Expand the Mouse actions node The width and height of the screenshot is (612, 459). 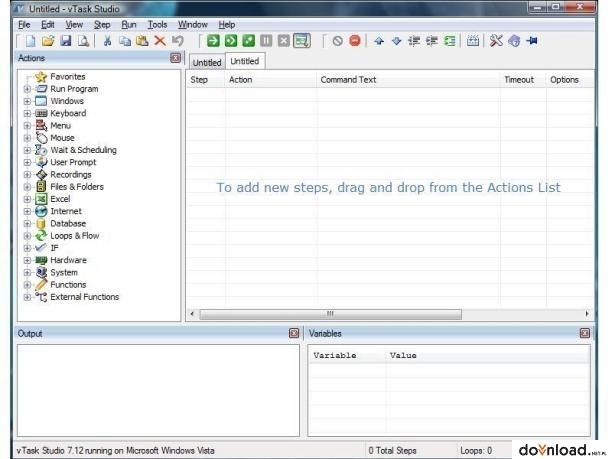(27, 138)
